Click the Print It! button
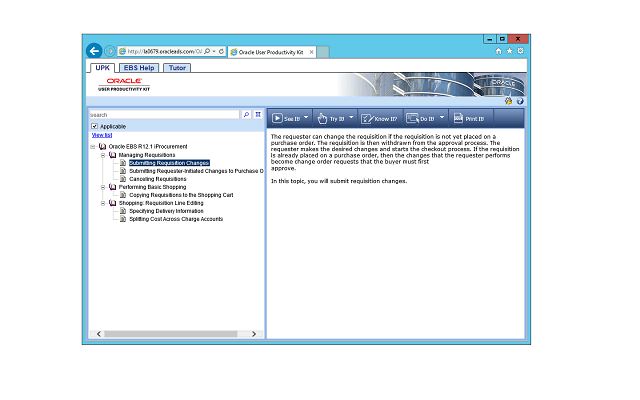640x400 pixels. (468, 118)
